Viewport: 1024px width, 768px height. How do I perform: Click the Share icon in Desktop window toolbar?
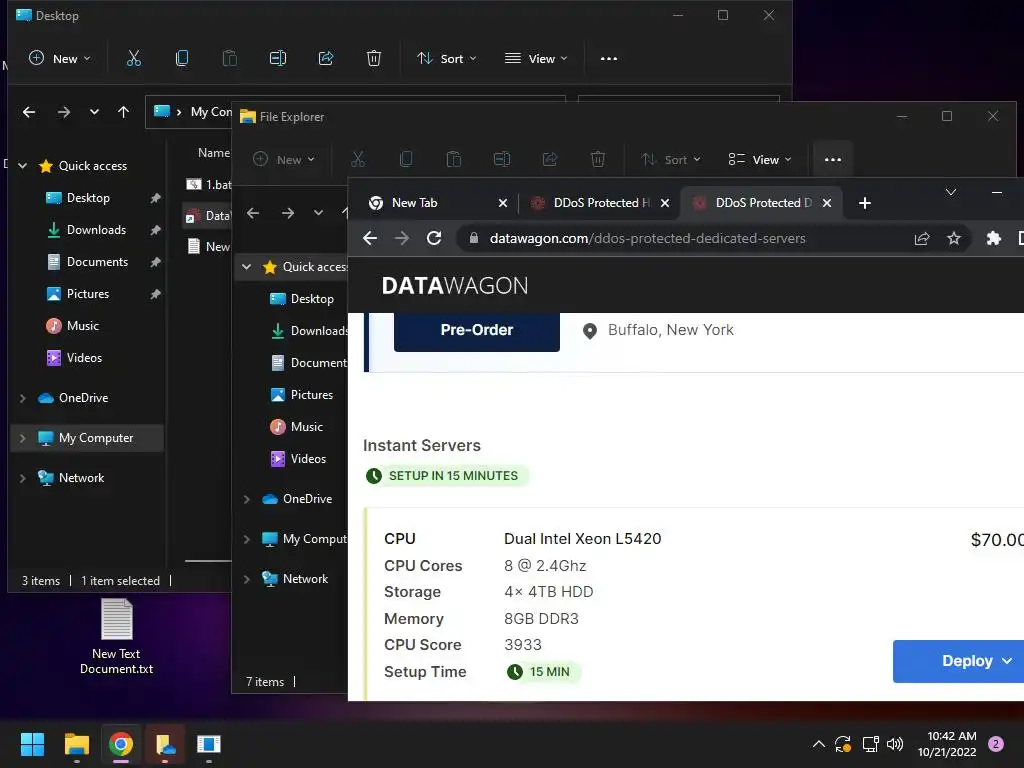tap(326, 59)
